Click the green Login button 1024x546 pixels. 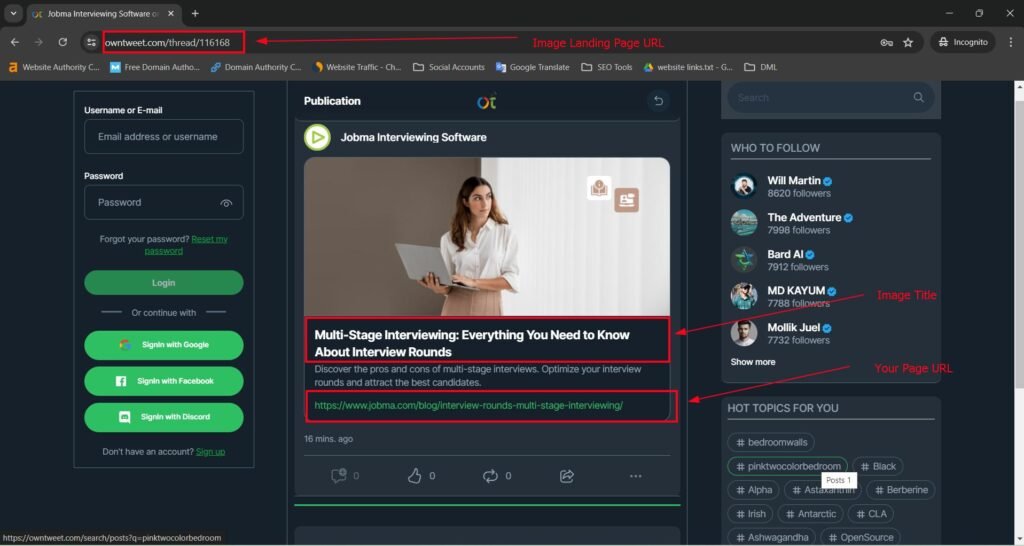(x=163, y=283)
